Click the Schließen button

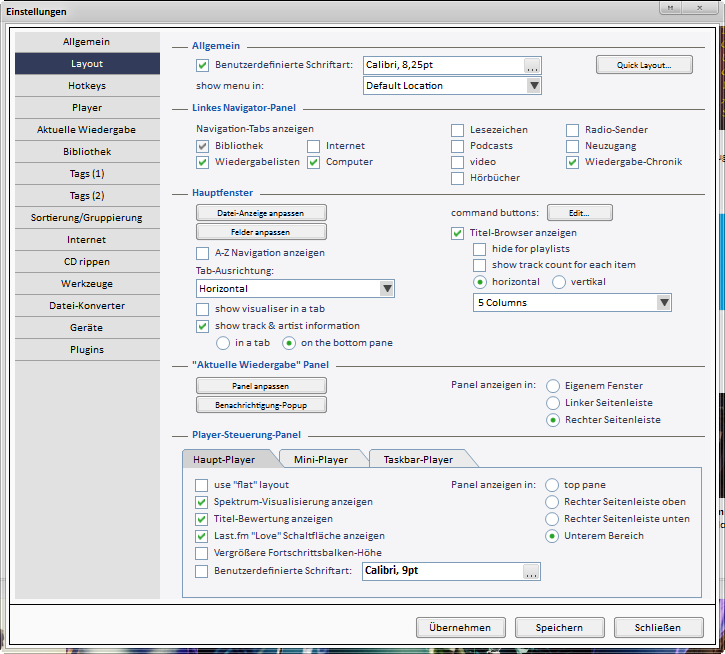[x=658, y=628]
